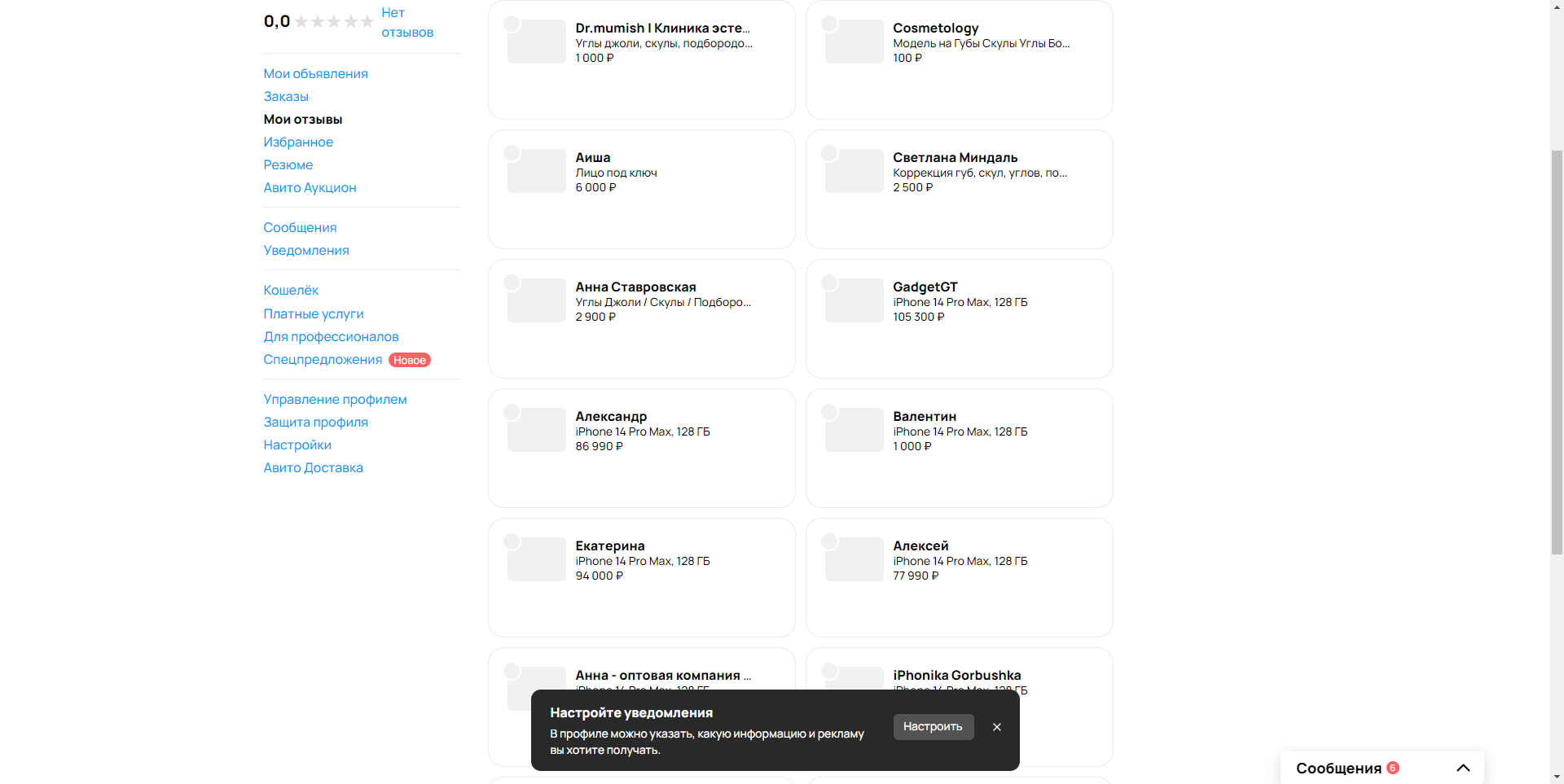Open Валентин iPhone listing thumbnail
The width and height of the screenshot is (1564, 784).
point(854,430)
